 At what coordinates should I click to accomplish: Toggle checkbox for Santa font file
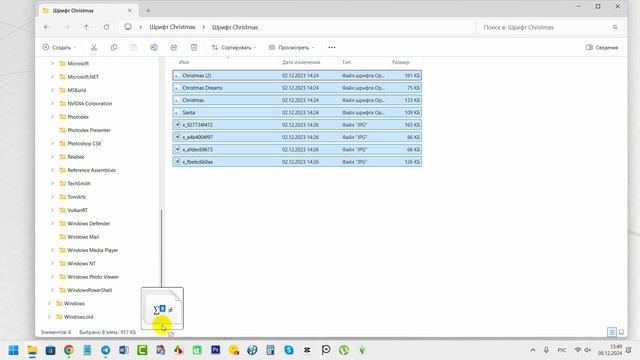[x=177, y=112]
